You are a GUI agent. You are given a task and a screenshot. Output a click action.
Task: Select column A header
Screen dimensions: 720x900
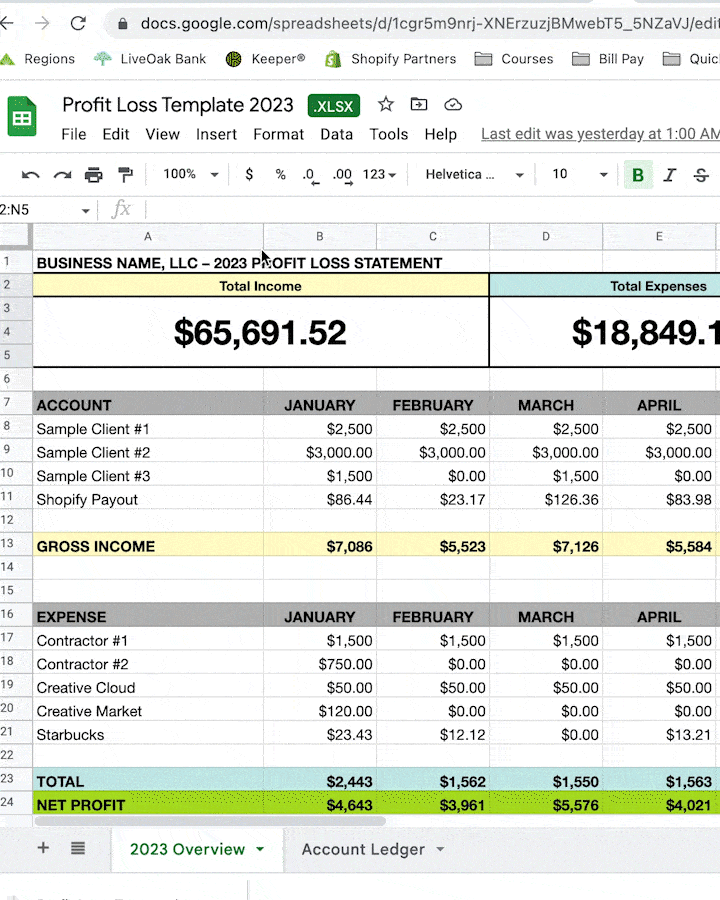(148, 236)
